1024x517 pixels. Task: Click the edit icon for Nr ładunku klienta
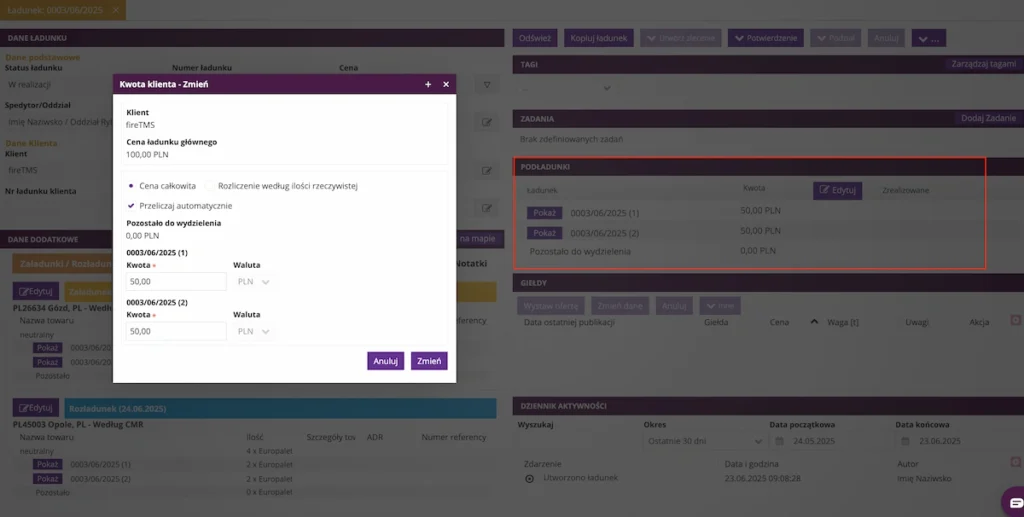(x=487, y=208)
